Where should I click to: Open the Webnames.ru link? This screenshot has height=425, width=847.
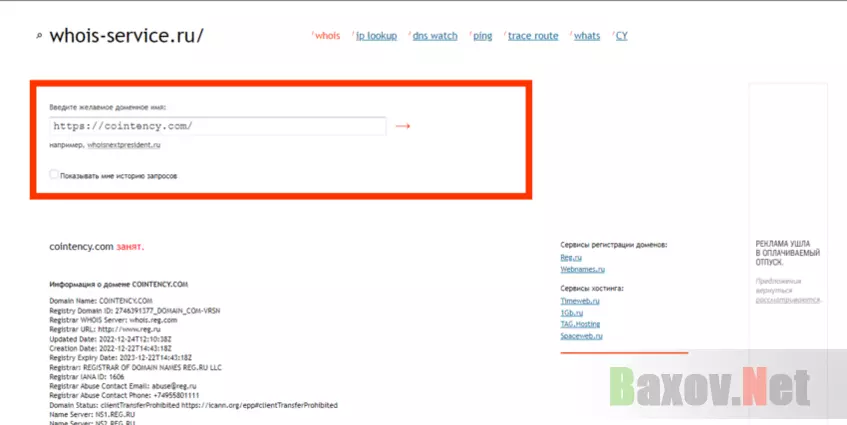[x=582, y=269]
